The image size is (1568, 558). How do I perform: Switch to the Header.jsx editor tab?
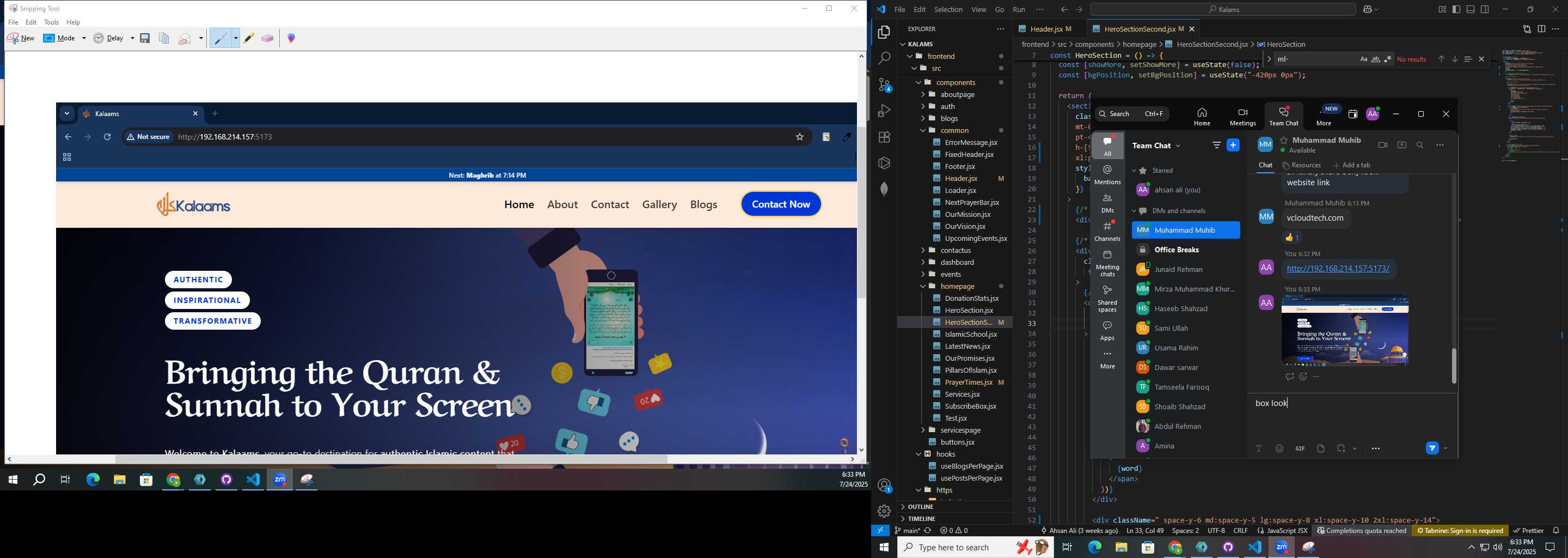click(1045, 29)
